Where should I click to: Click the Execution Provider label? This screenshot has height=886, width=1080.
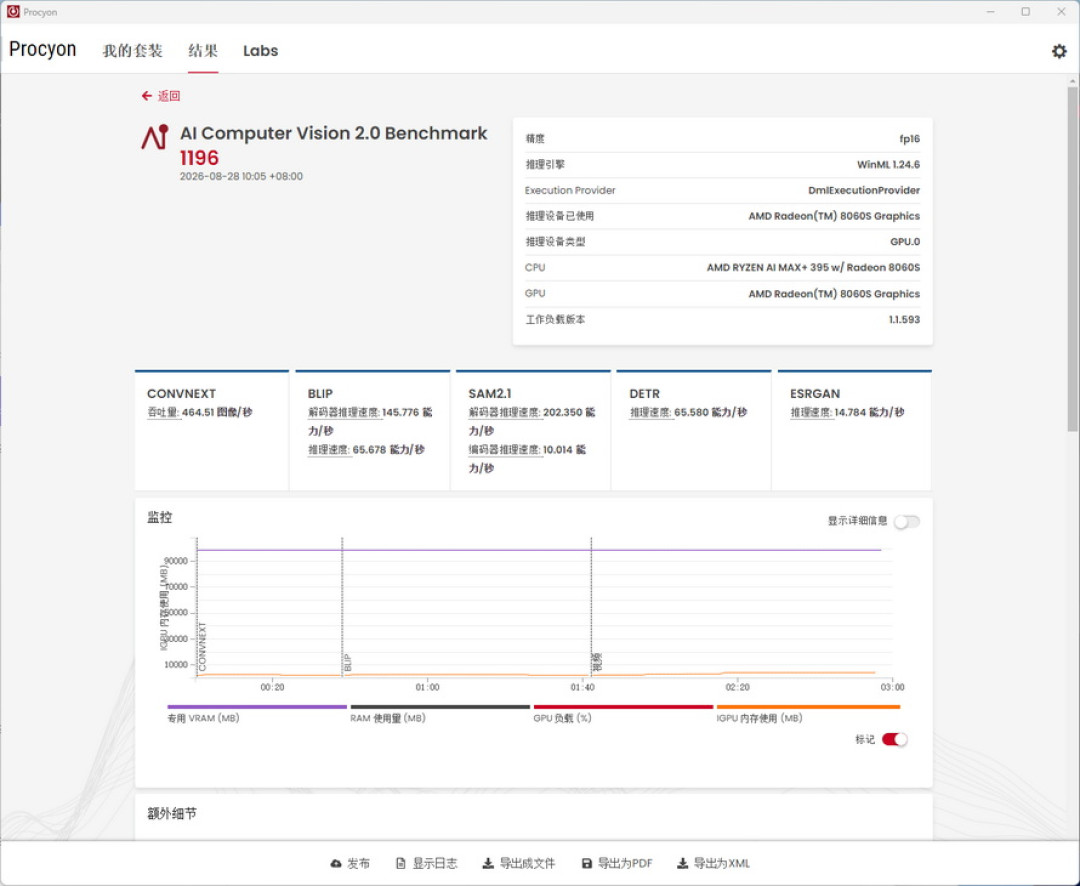570,190
